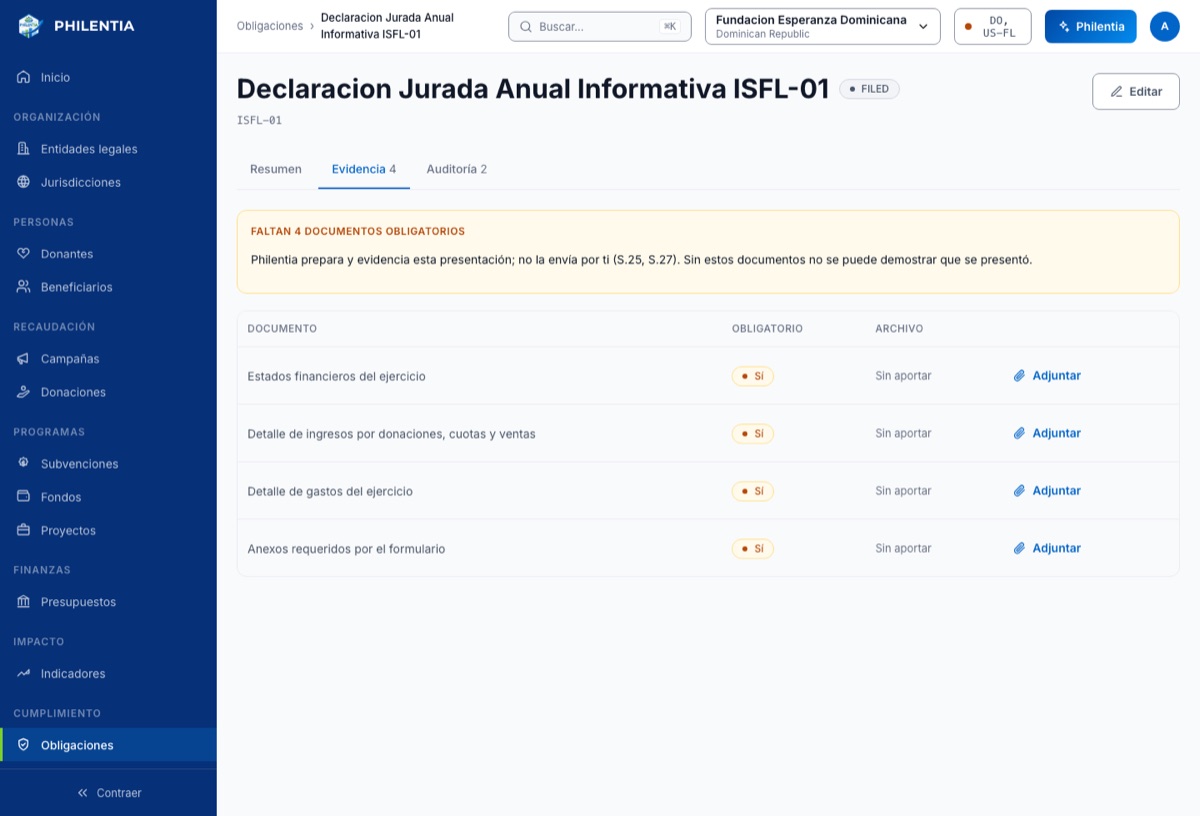Click Adjuntar for Anexos requeridos por el formulario
Screen dimensions: 1200x816
(1047, 548)
